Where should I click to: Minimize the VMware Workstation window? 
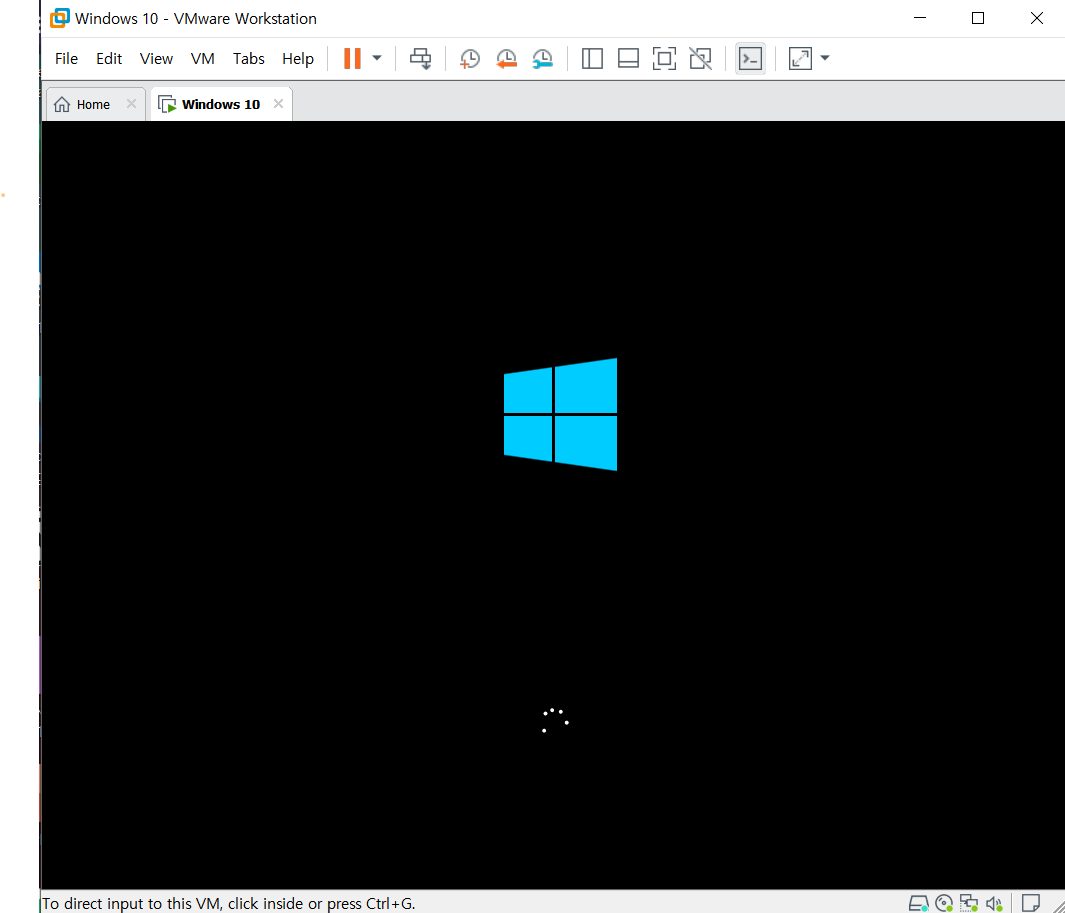click(920, 18)
